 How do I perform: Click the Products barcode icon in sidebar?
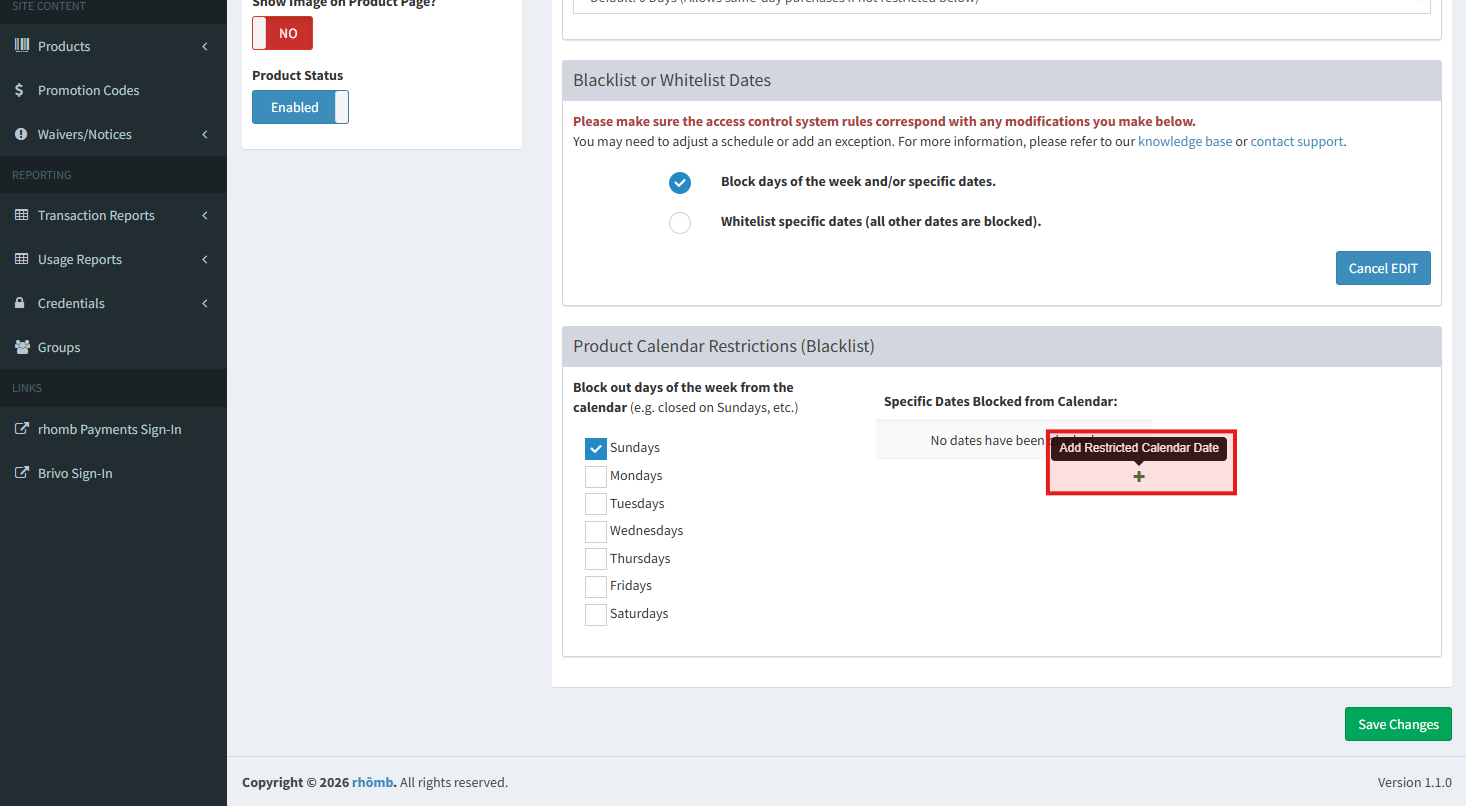(21, 46)
